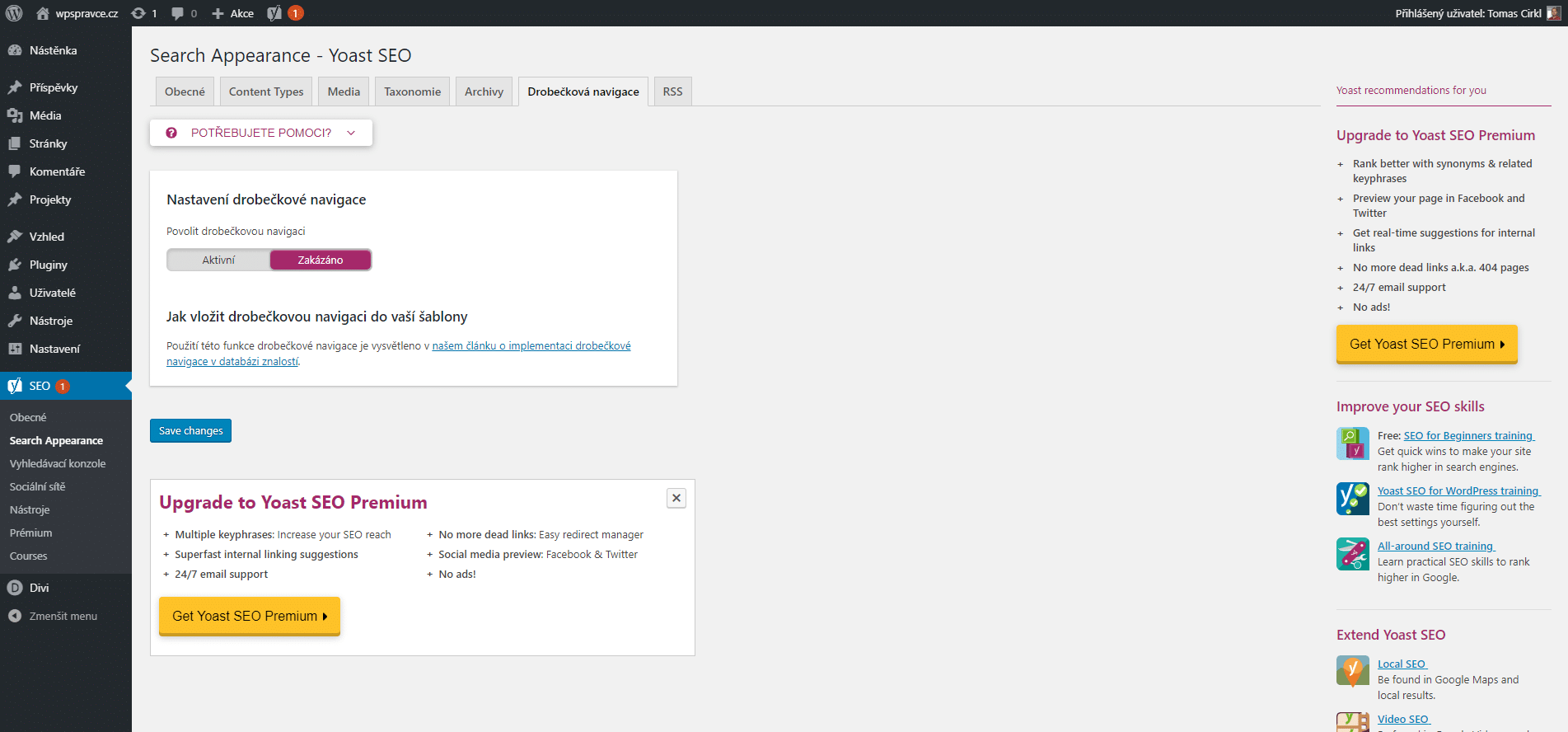The width and height of the screenshot is (1568, 732).
Task: Click the Zmenšit menu collapse arrow icon
Action: click(x=15, y=616)
